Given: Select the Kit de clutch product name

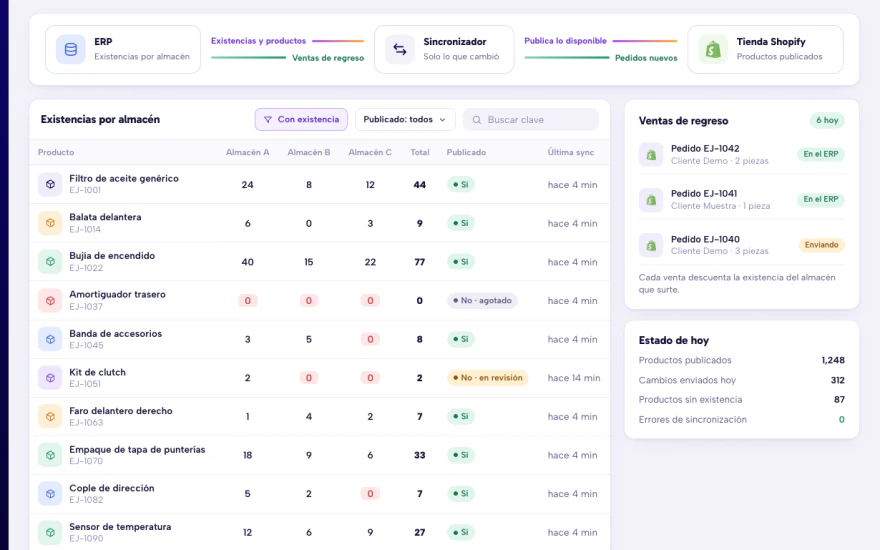Looking at the screenshot, I should (x=97, y=372).
